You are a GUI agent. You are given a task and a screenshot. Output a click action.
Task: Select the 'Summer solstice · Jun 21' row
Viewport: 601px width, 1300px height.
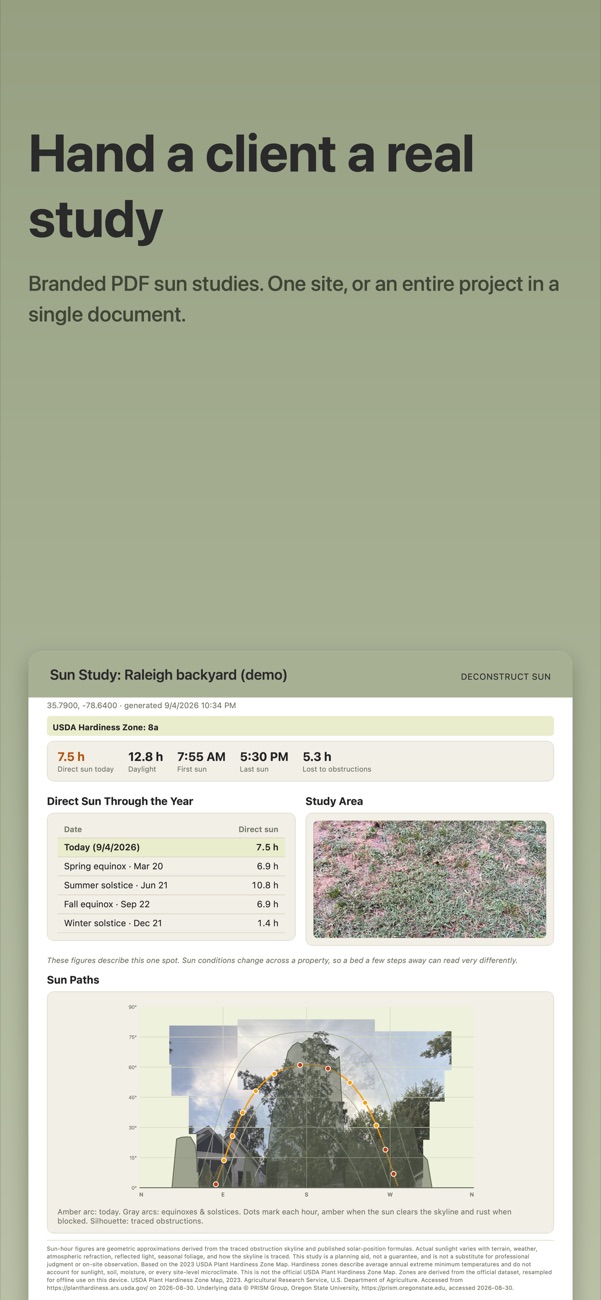pos(171,885)
